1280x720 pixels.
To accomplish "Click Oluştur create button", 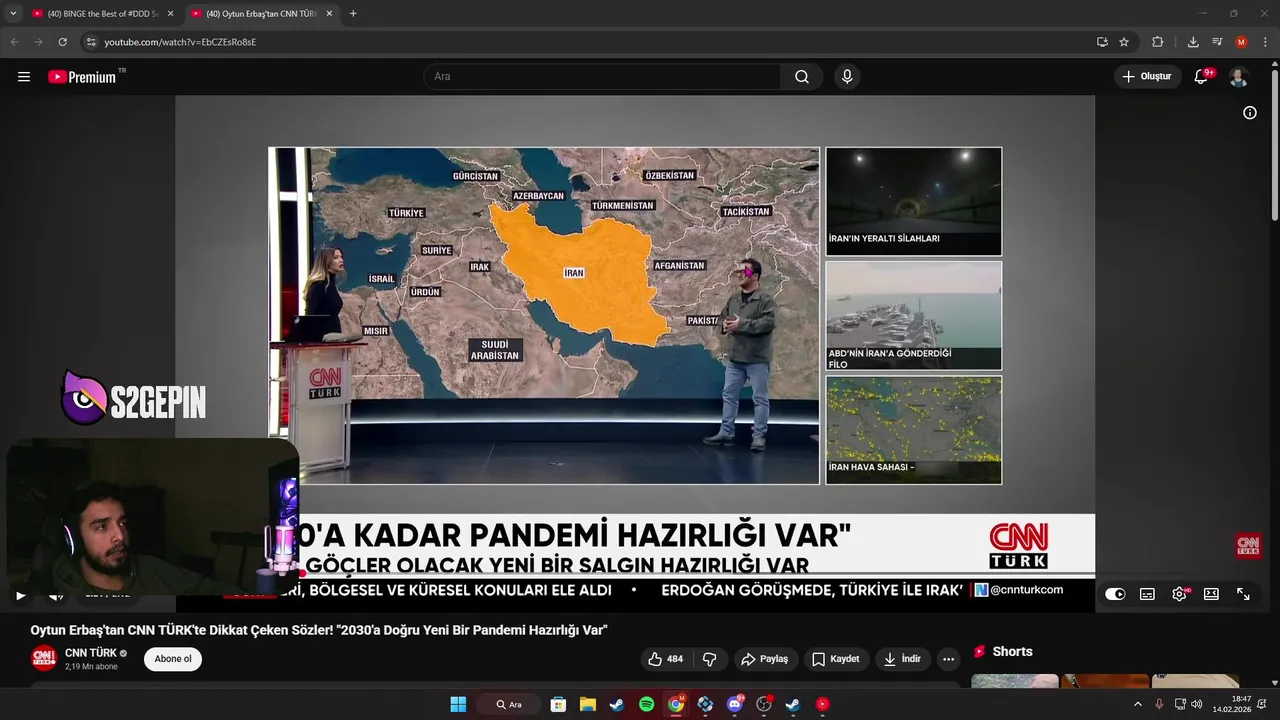I will click(x=1146, y=77).
